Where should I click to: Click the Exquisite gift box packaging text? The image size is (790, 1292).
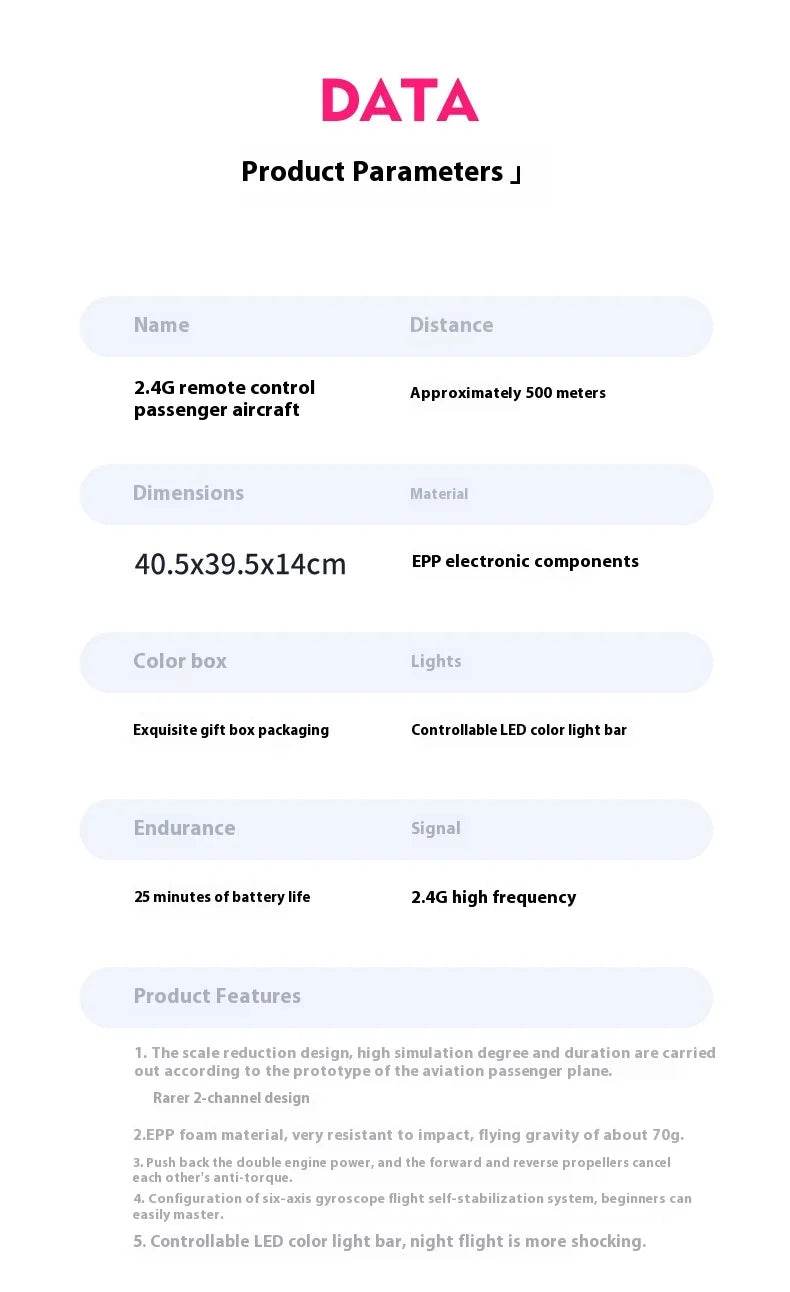pyautogui.click(x=231, y=730)
